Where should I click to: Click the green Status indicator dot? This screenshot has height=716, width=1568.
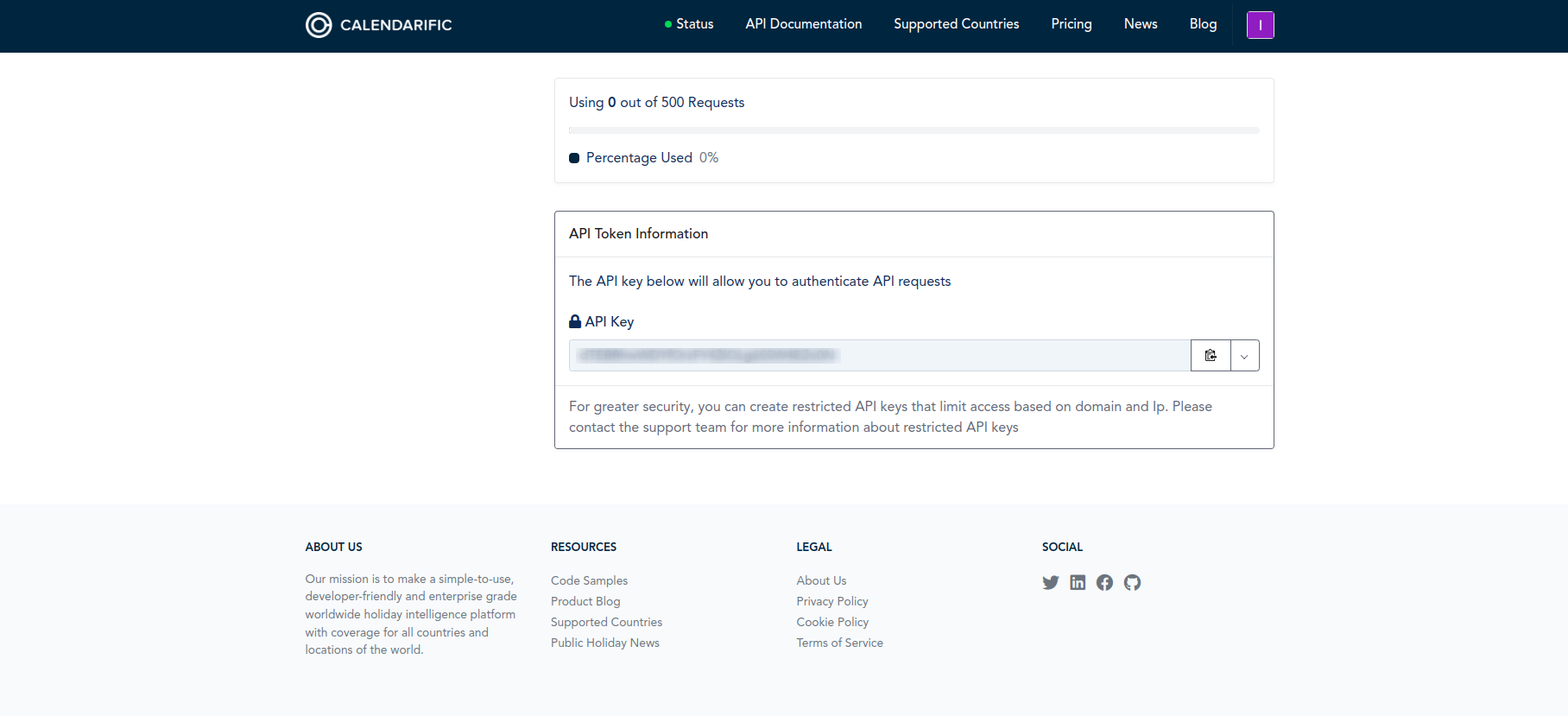point(668,24)
